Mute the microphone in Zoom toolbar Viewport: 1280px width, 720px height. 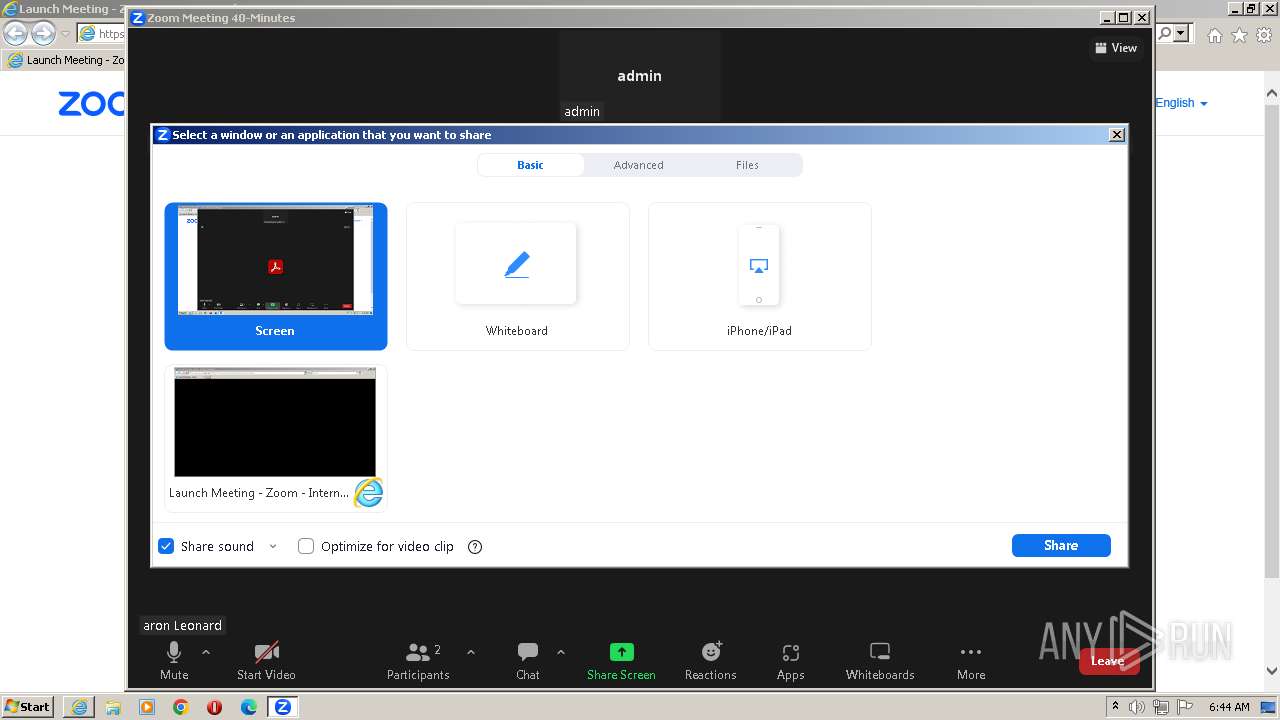pyautogui.click(x=174, y=661)
